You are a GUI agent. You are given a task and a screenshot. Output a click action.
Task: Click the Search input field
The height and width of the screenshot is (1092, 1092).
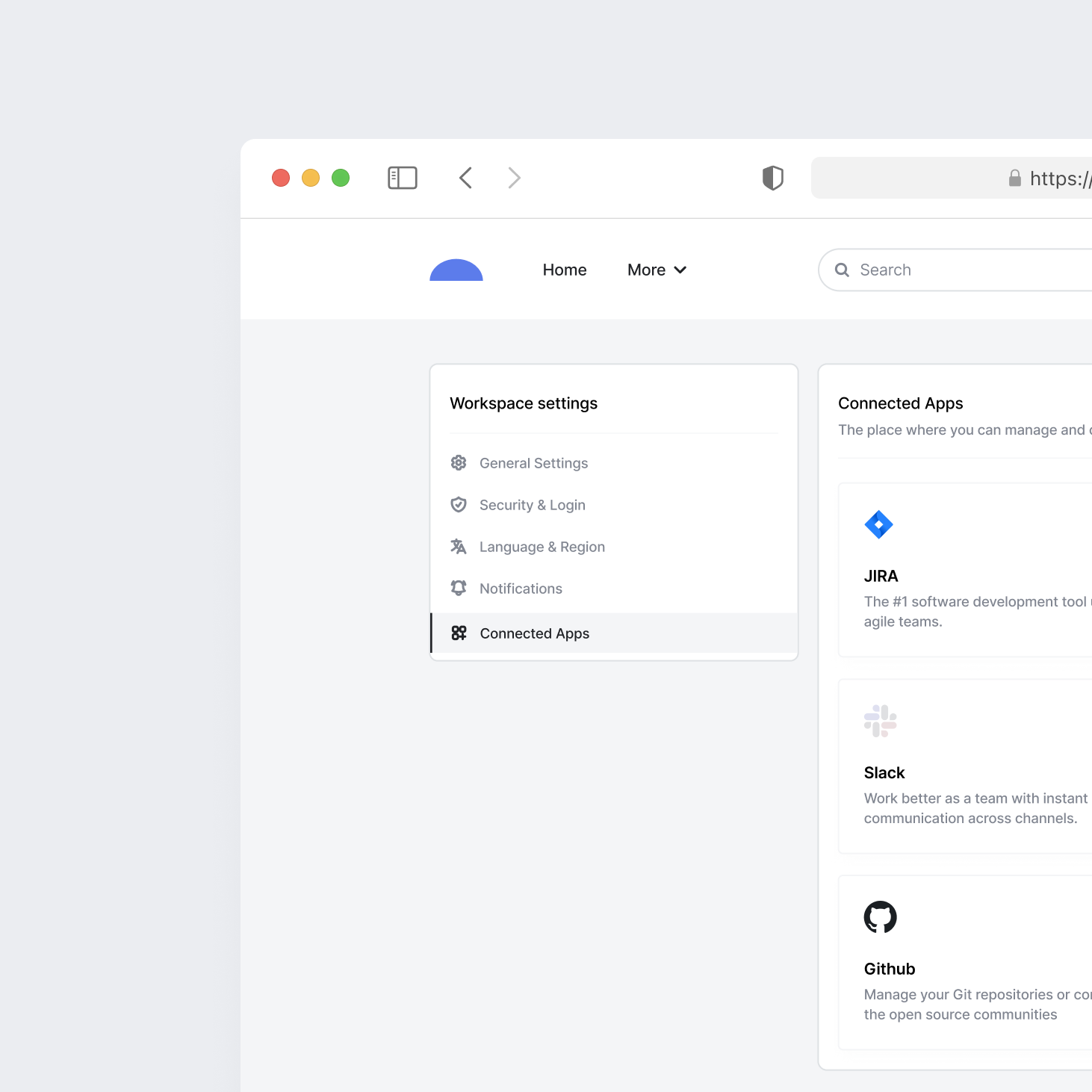tap(964, 270)
